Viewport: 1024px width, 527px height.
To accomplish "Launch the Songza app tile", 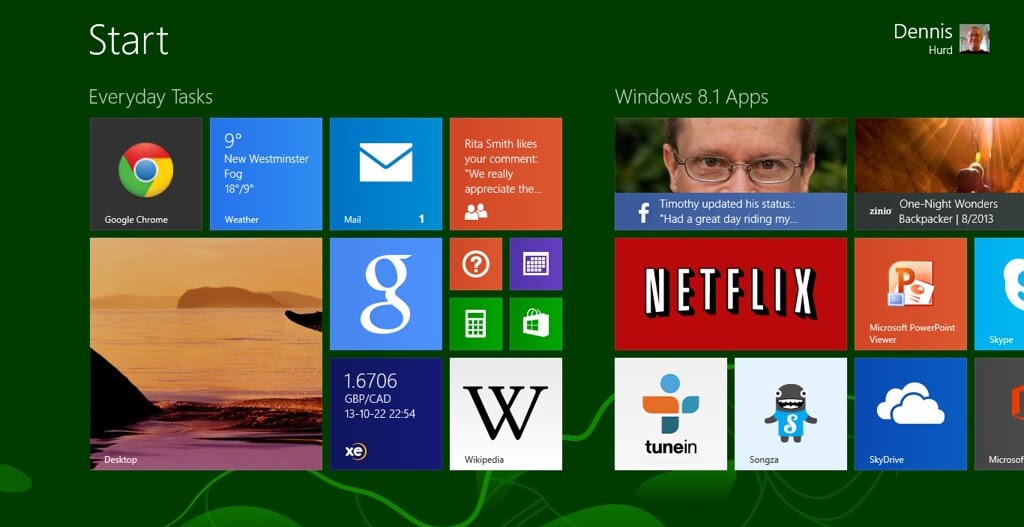I will (790, 414).
